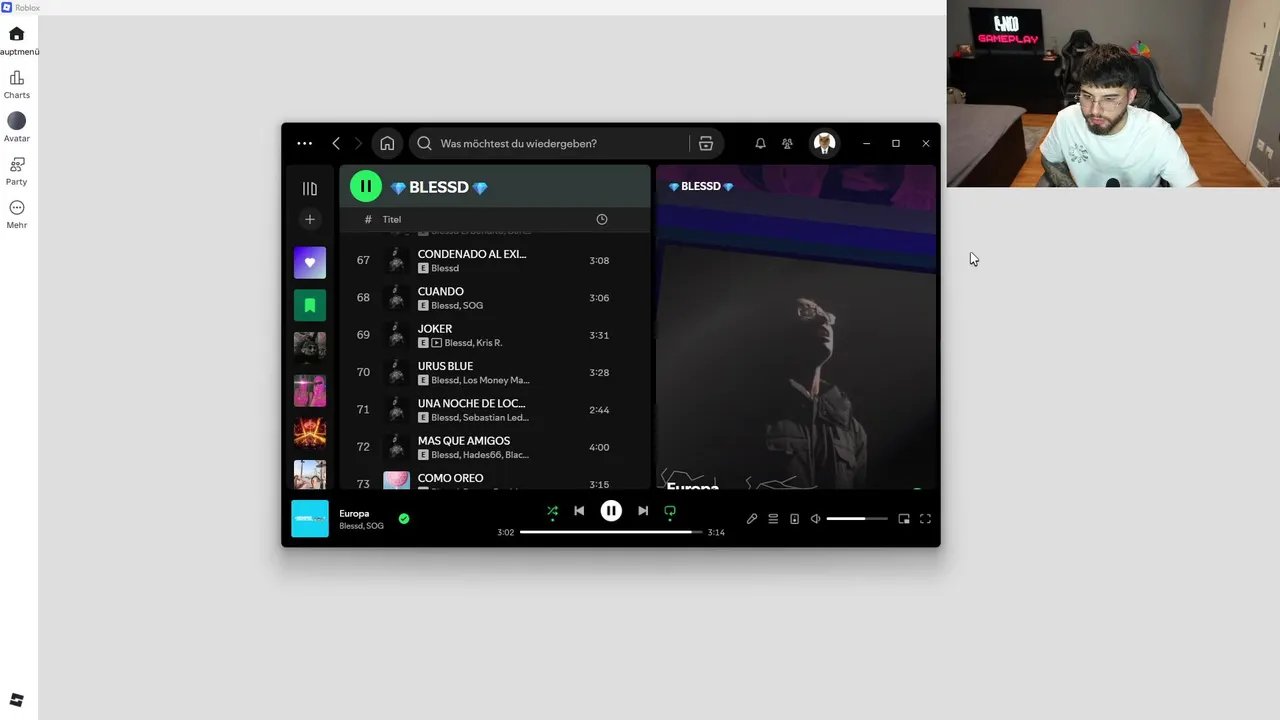Open now playing album cover Europa
Screen dimensions: 1280x720
coord(310,518)
